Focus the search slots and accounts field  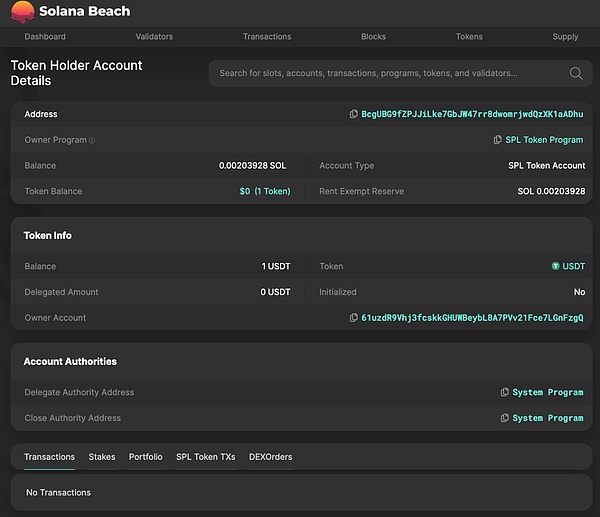click(385, 73)
